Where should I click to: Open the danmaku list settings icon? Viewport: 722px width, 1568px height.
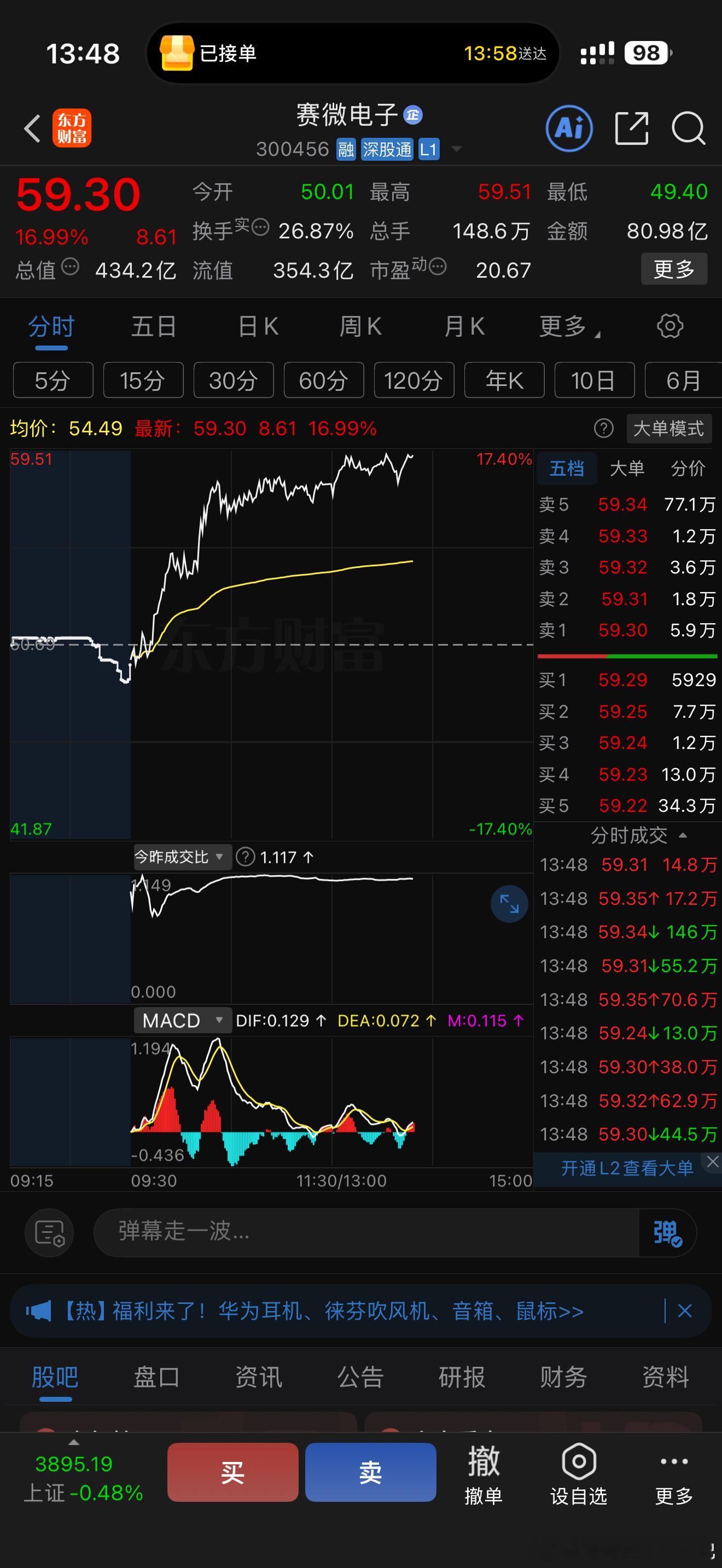[x=49, y=1233]
